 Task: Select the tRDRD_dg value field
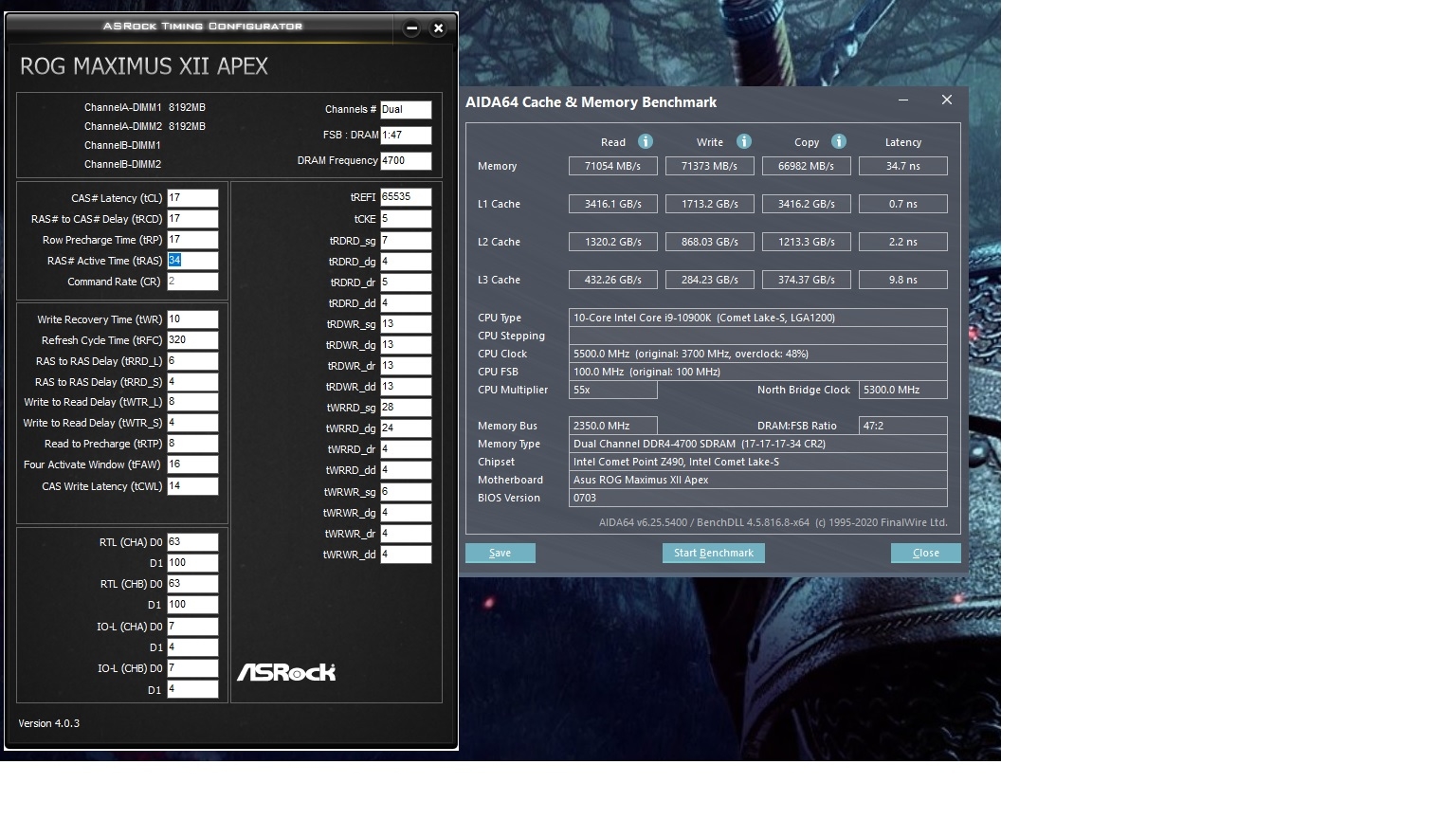(x=406, y=262)
